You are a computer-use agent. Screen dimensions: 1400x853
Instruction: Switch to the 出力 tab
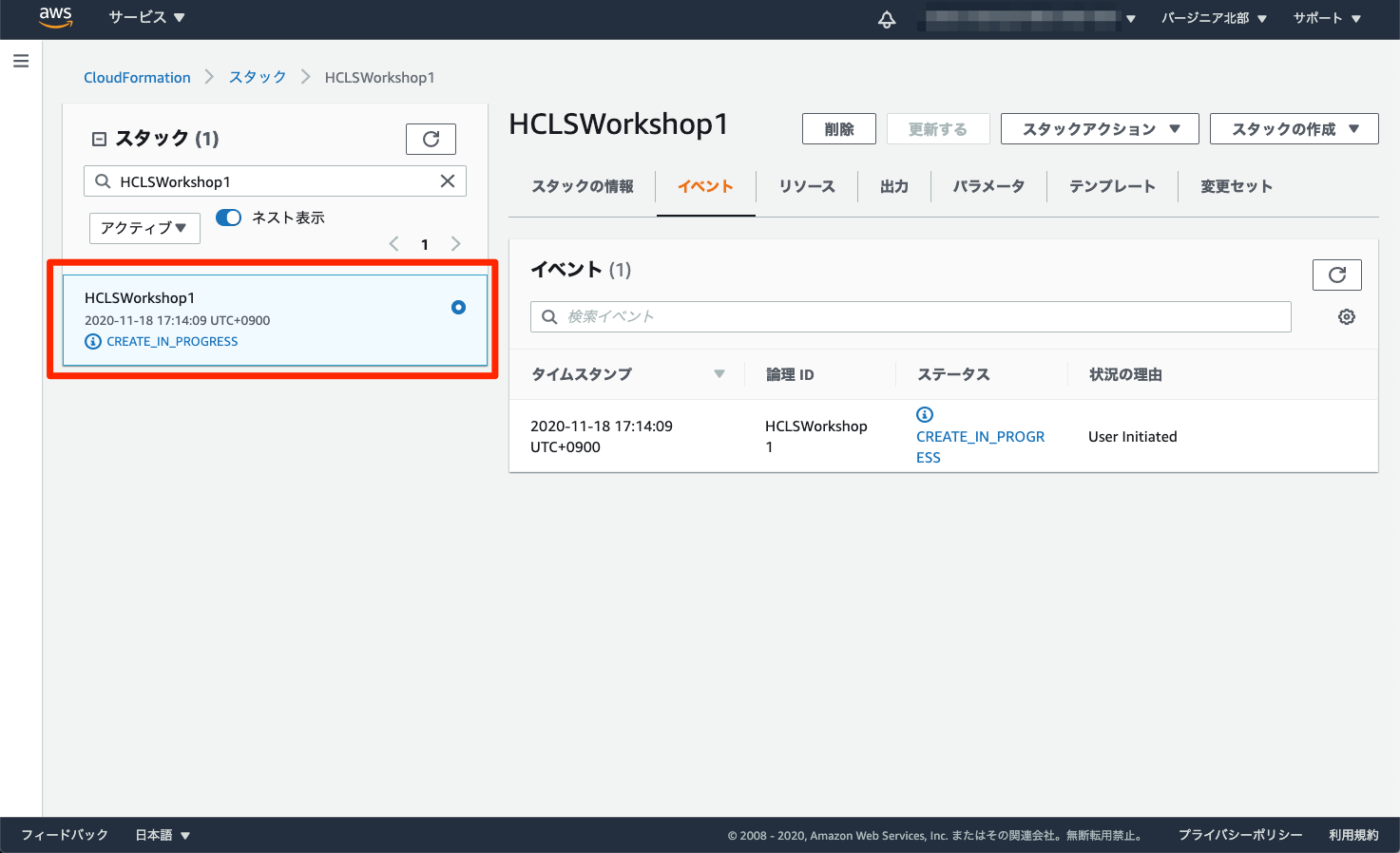pyautogui.click(x=894, y=186)
